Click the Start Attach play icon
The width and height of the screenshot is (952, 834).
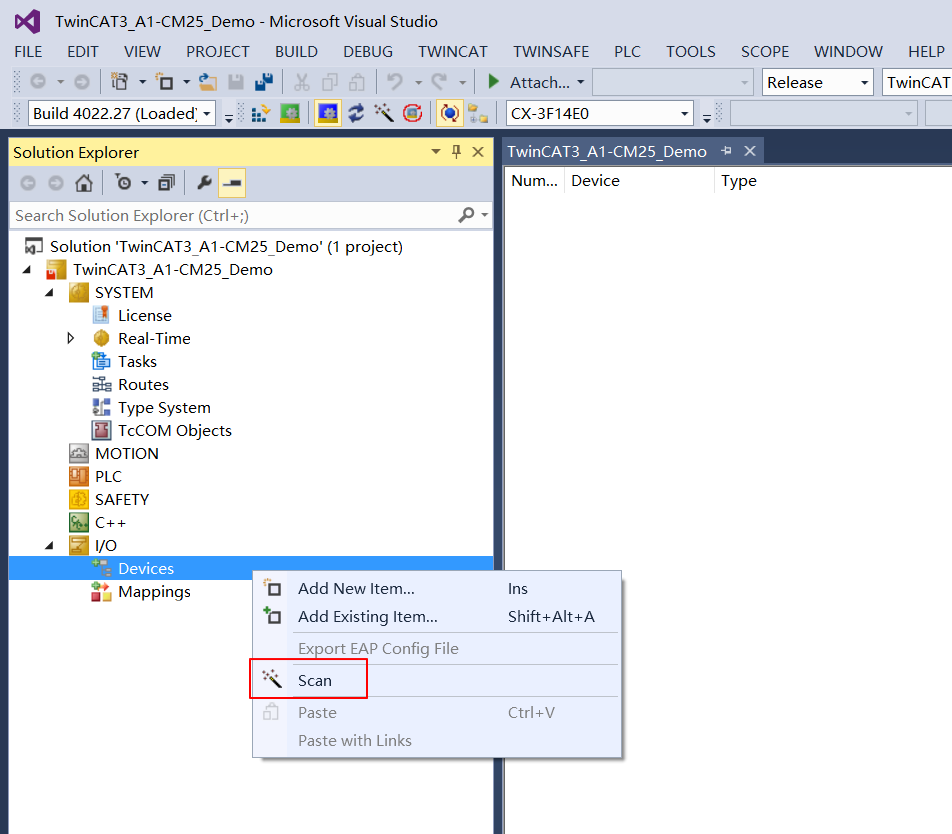(x=494, y=81)
